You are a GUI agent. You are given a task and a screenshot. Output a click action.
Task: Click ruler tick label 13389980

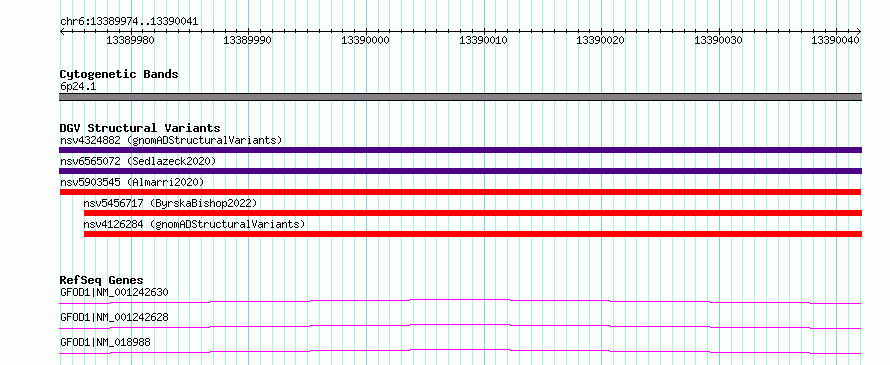click(130, 40)
